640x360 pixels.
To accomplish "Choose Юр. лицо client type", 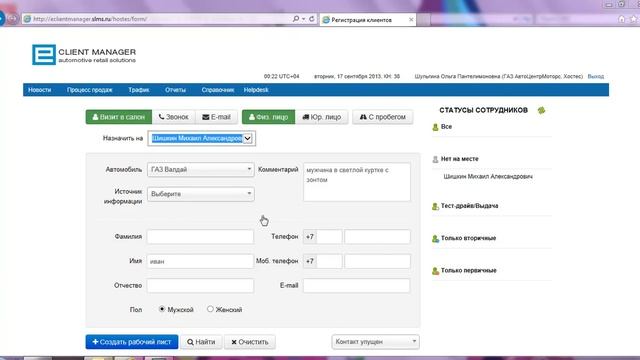I will (x=322, y=117).
